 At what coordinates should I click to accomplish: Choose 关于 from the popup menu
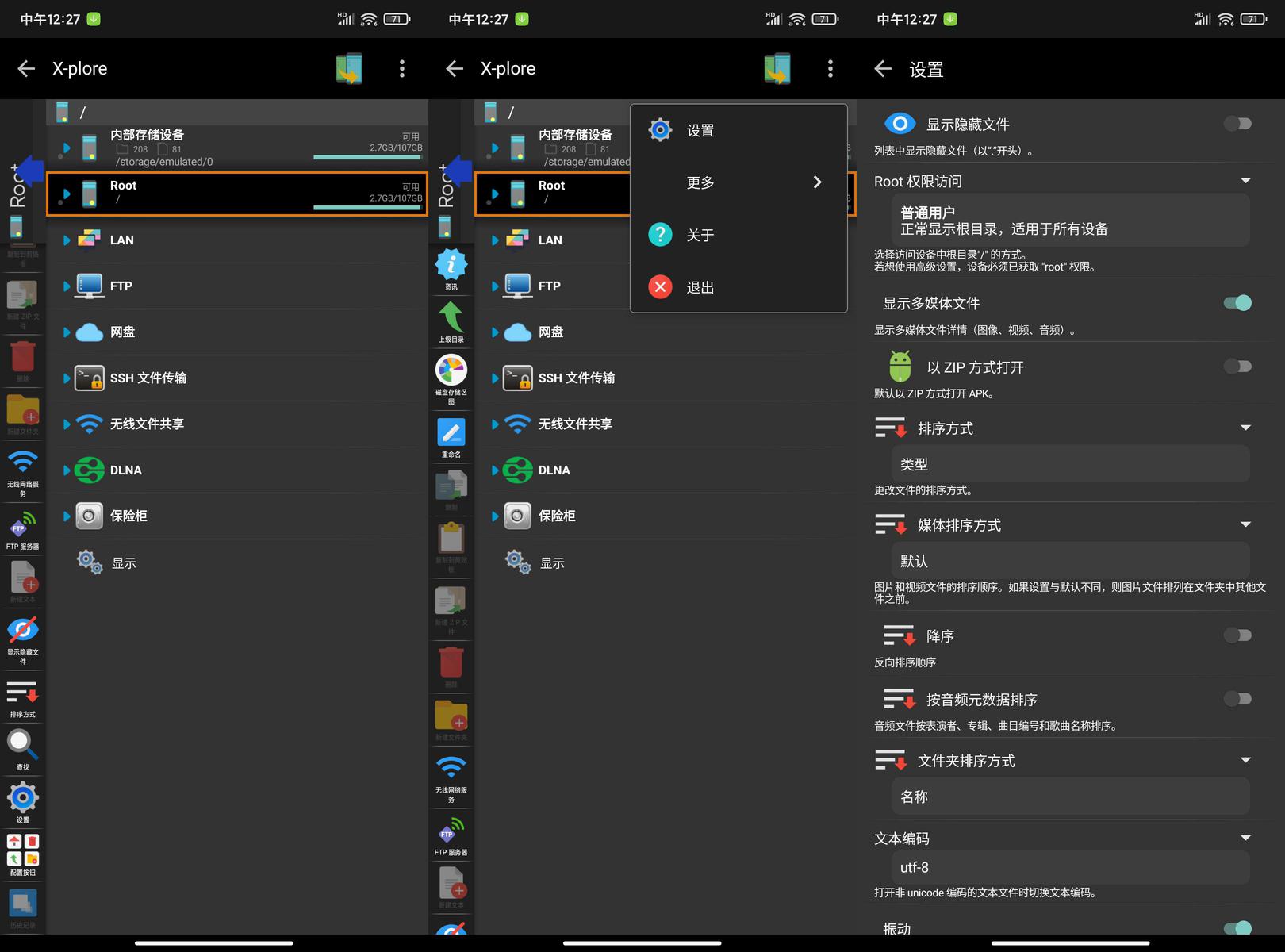pyautogui.click(x=700, y=235)
